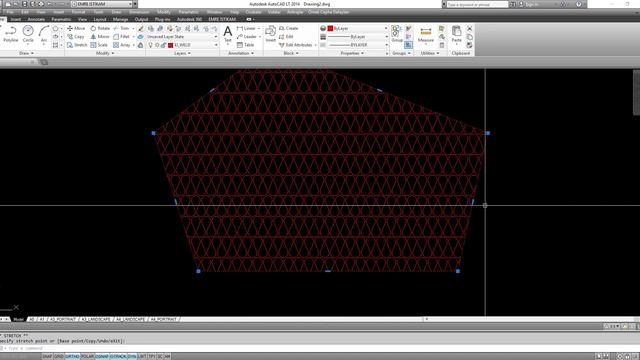640x360 pixels.
Task: Click the red layer color swatch
Action: (x=171, y=45)
